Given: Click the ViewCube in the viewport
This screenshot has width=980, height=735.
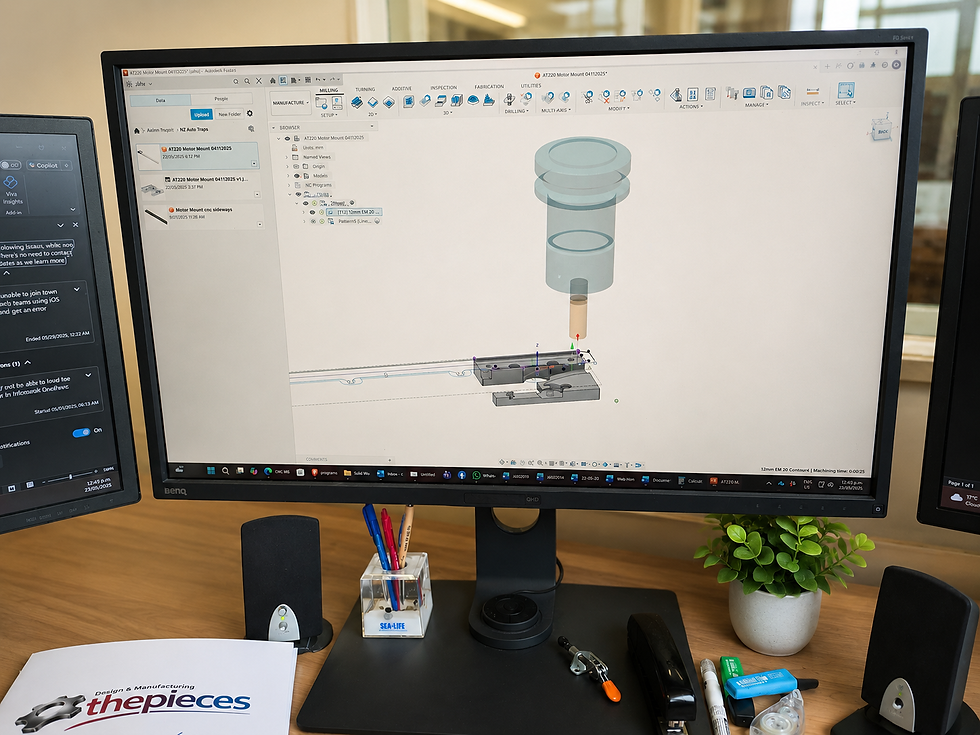Looking at the screenshot, I should 882,129.
